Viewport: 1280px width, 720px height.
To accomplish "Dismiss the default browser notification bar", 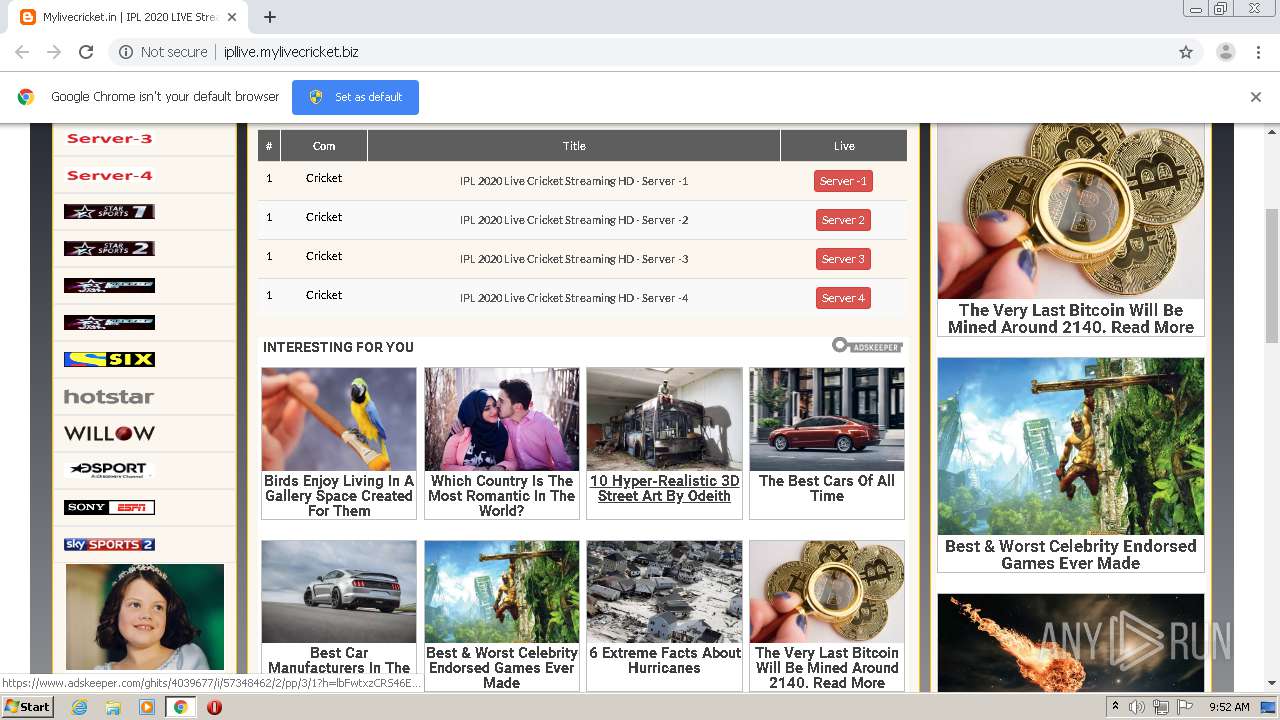I will point(1256,97).
